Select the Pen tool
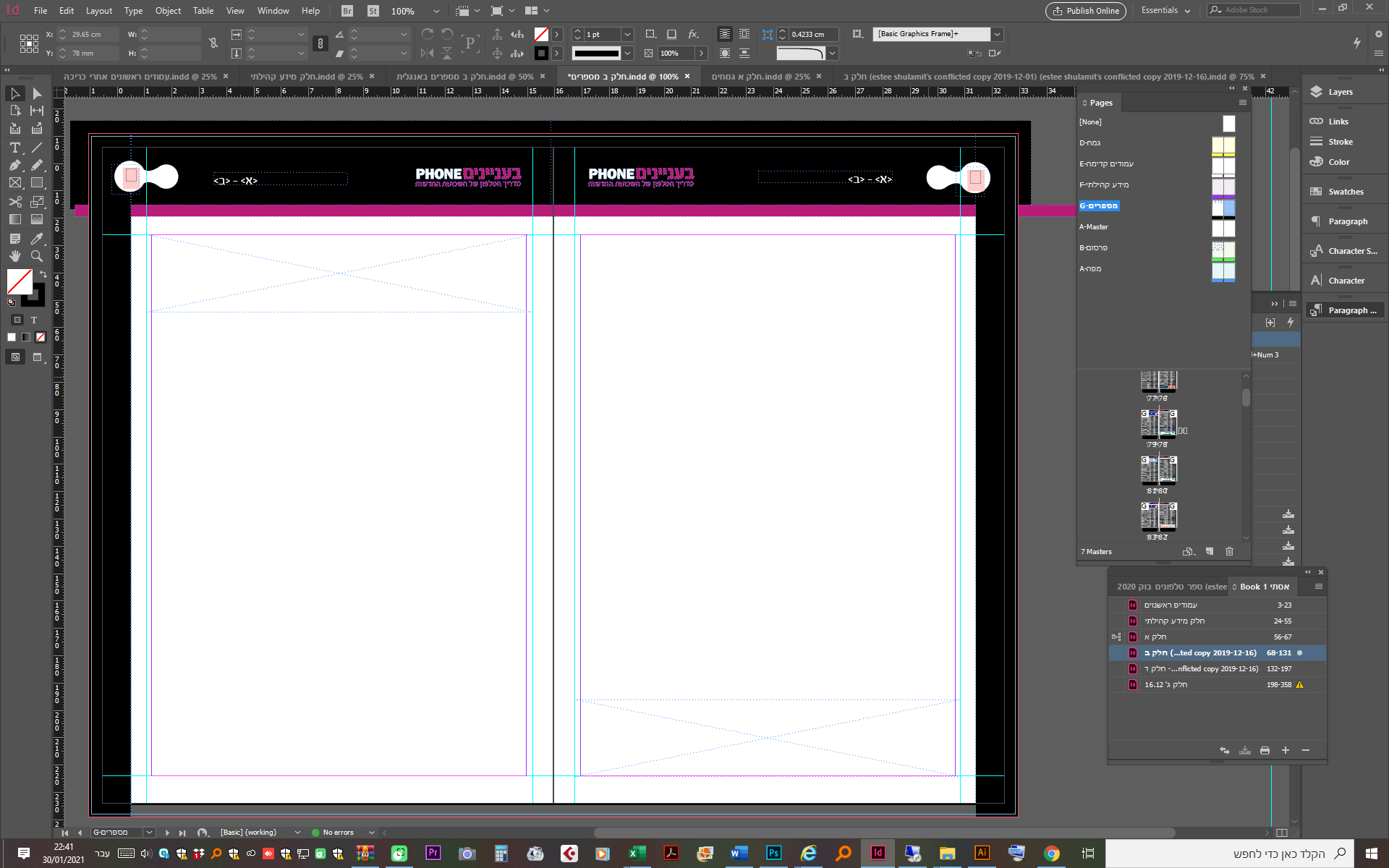 click(x=14, y=166)
